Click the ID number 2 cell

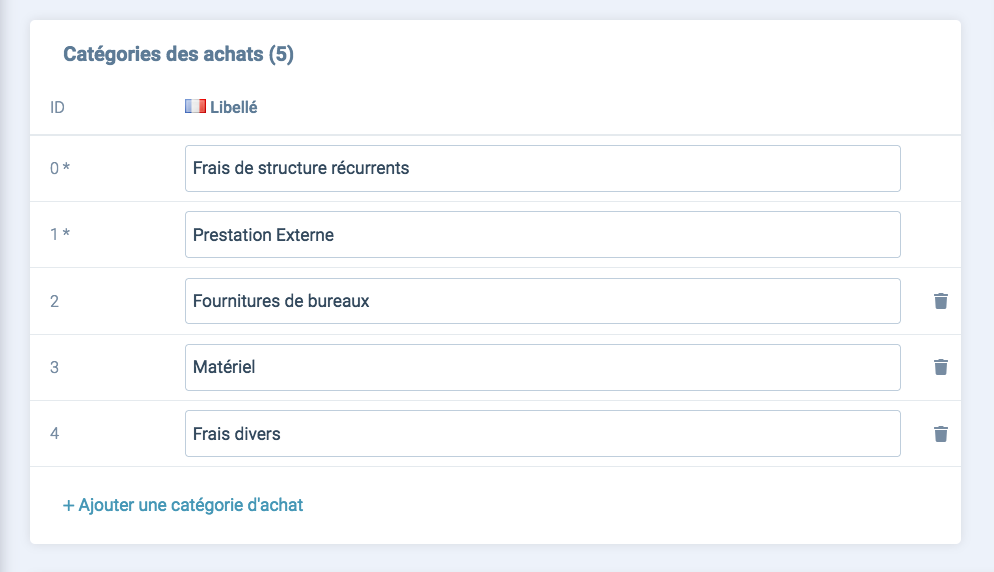tap(55, 301)
